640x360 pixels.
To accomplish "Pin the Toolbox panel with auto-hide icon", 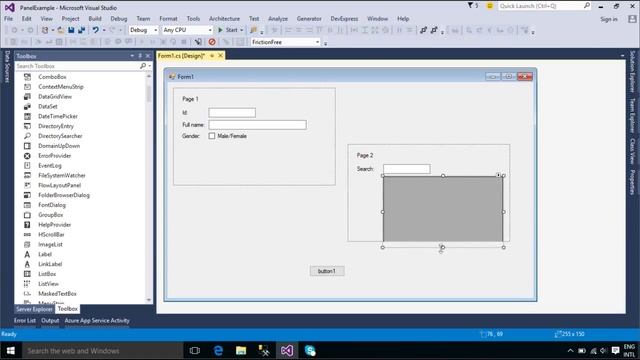I will (x=140, y=56).
